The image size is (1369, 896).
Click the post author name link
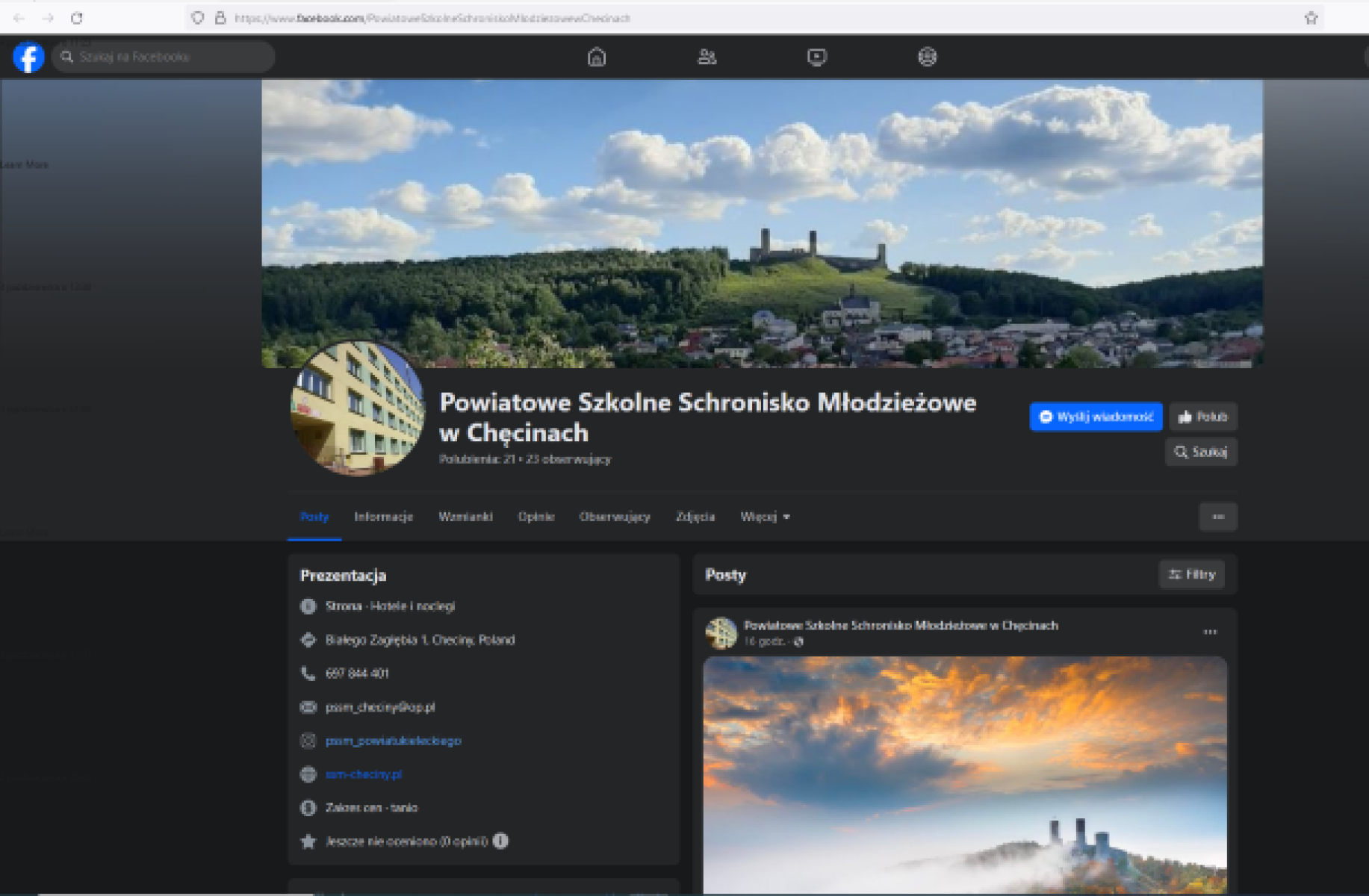pyautogui.click(x=901, y=626)
